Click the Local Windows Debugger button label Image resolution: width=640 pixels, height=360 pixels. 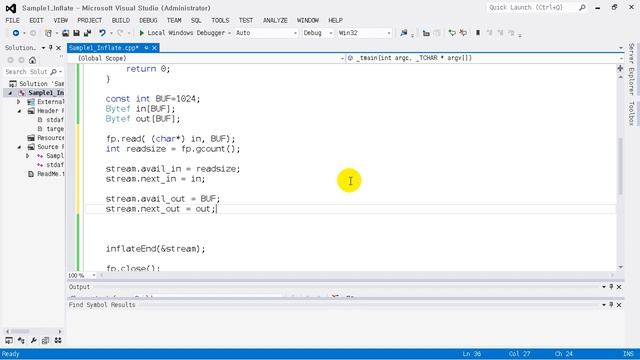coord(186,33)
